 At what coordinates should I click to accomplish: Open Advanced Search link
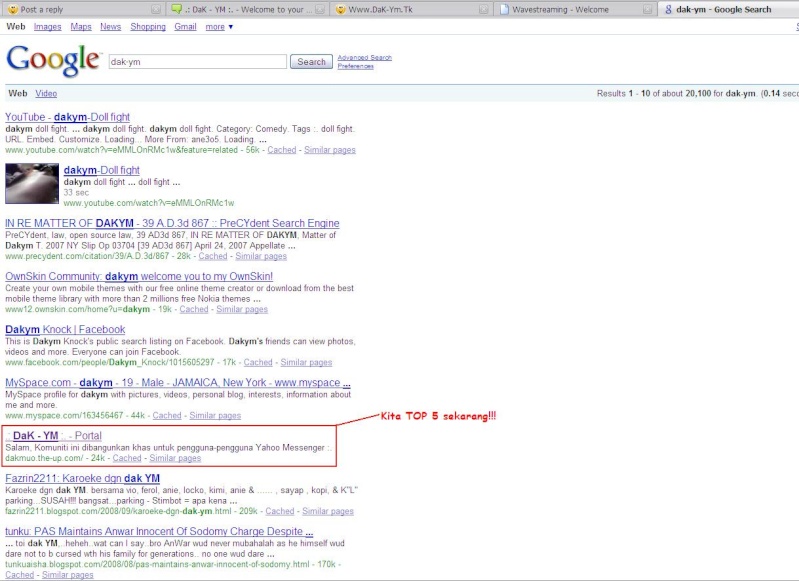click(364, 58)
